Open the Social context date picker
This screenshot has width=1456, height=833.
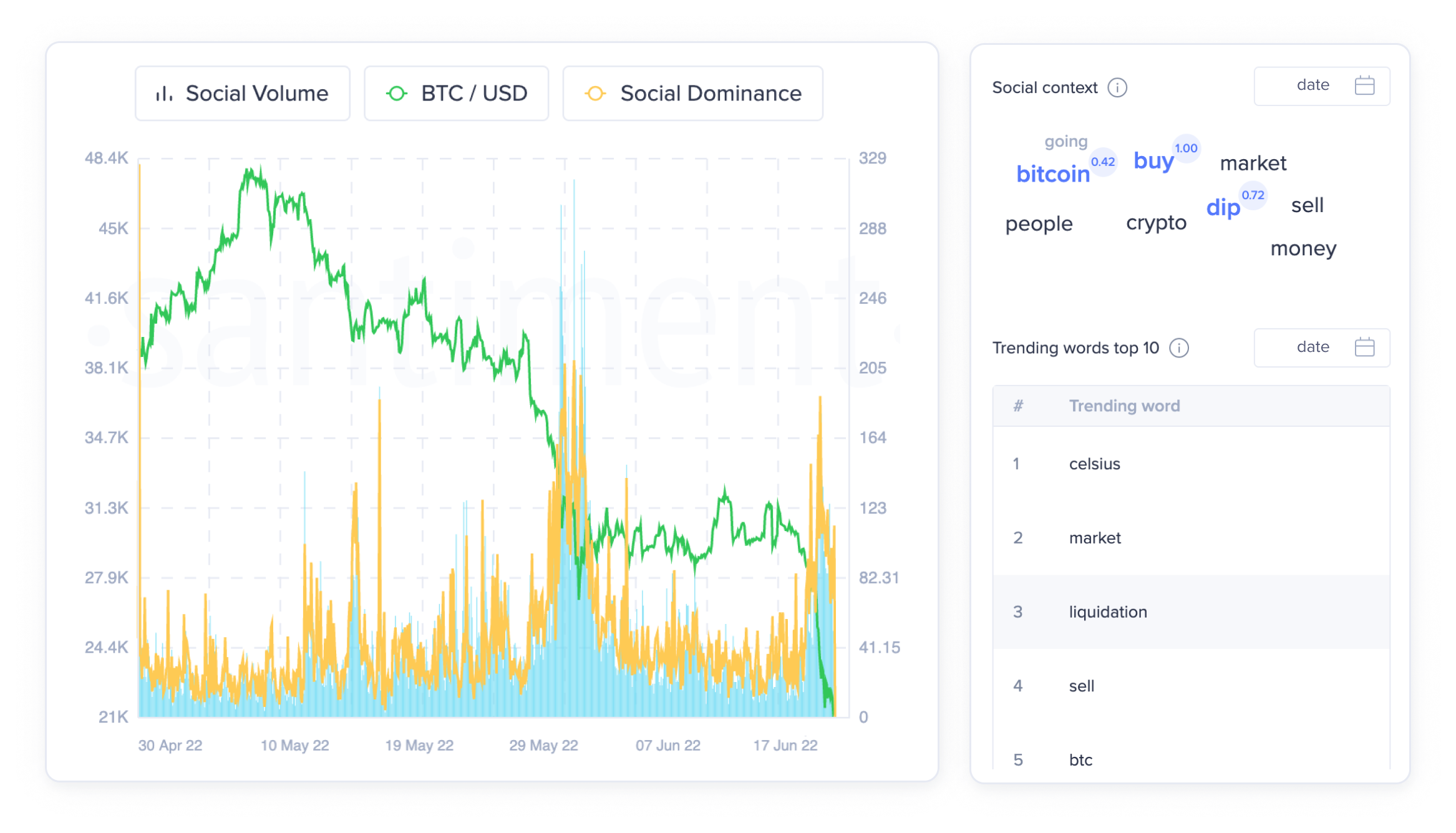click(x=1321, y=85)
